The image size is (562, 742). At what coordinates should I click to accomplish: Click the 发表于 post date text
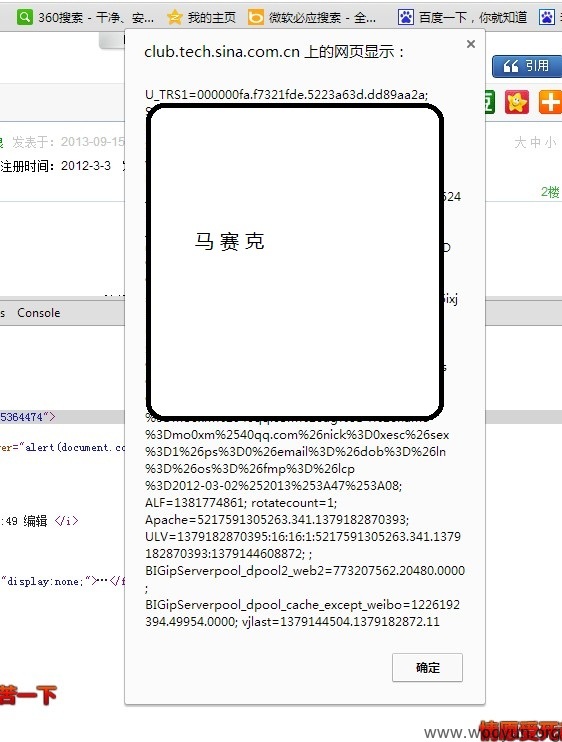coord(68,141)
